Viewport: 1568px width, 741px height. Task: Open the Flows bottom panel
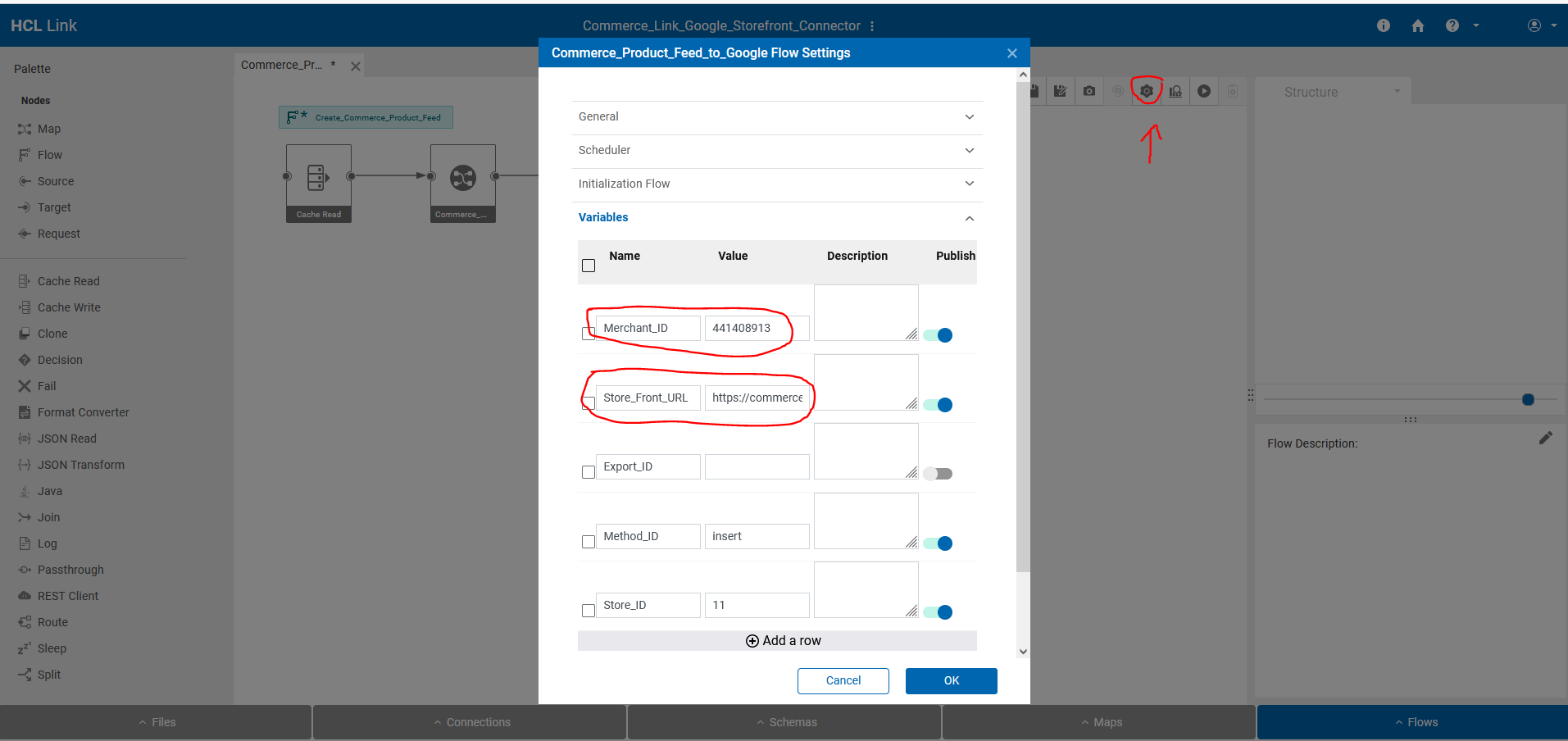coord(1414,722)
